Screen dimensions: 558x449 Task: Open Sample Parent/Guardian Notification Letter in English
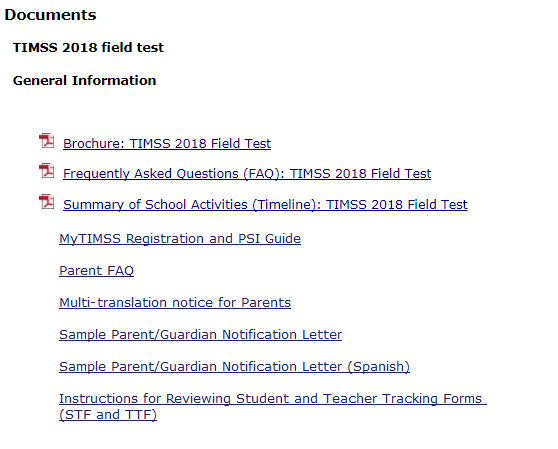[200, 334]
